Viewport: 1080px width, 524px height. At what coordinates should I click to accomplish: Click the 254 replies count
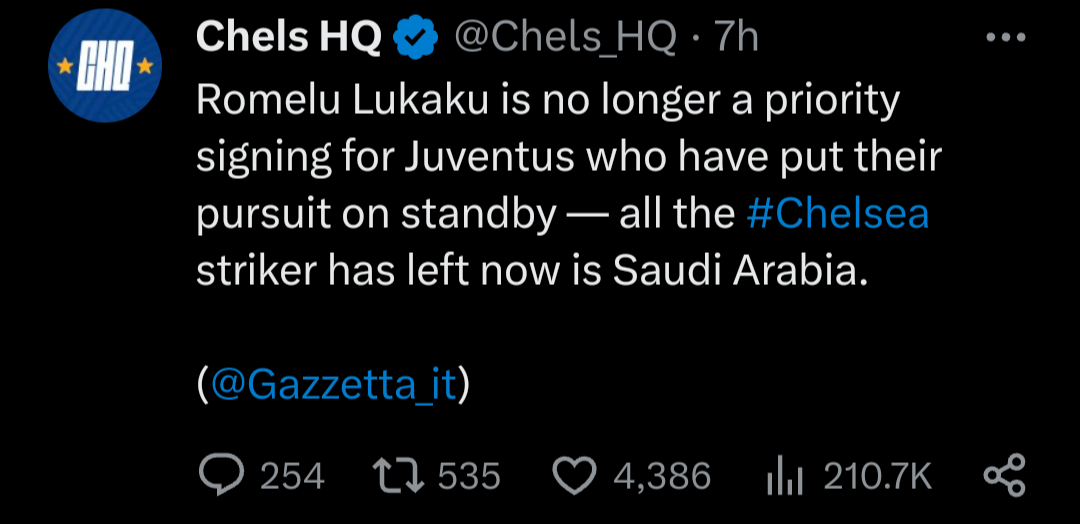(292, 477)
